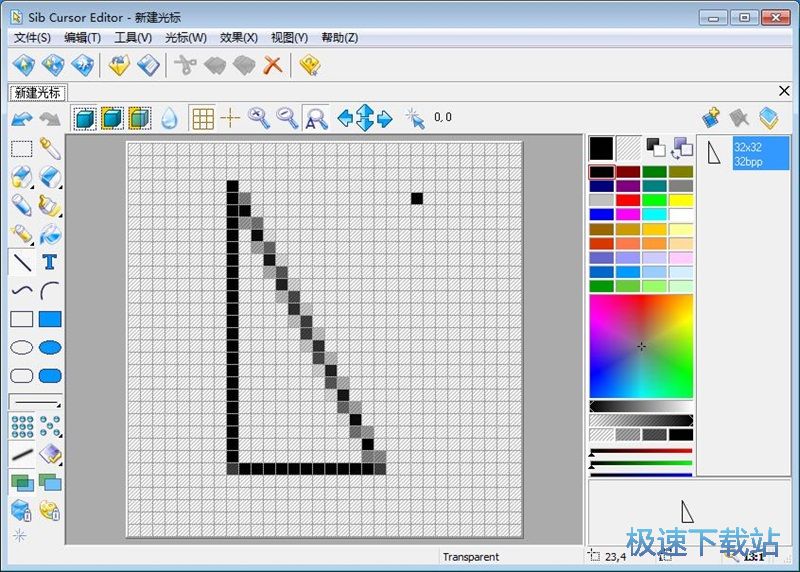Switch to the 新建光标 tab
The image size is (800, 572).
pyautogui.click(x=37, y=92)
